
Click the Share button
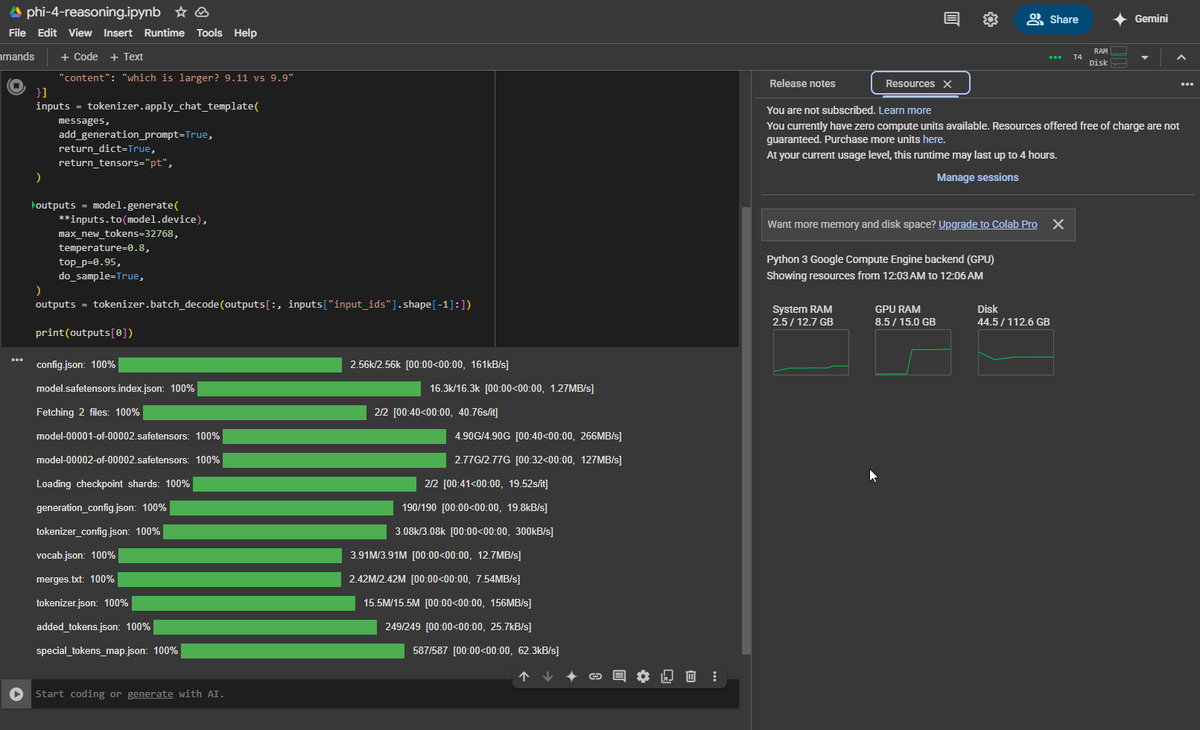[x=1054, y=19]
